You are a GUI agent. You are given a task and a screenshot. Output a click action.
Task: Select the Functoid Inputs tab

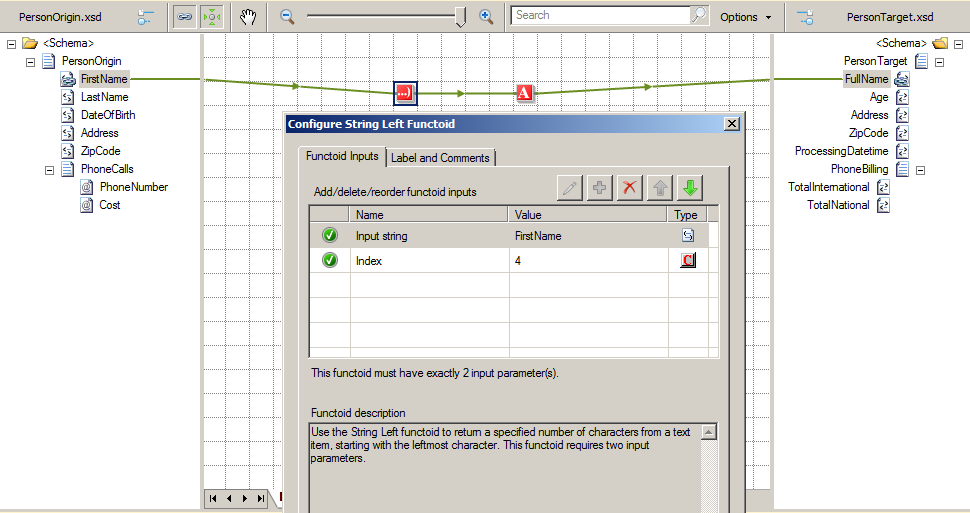(x=342, y=156)
